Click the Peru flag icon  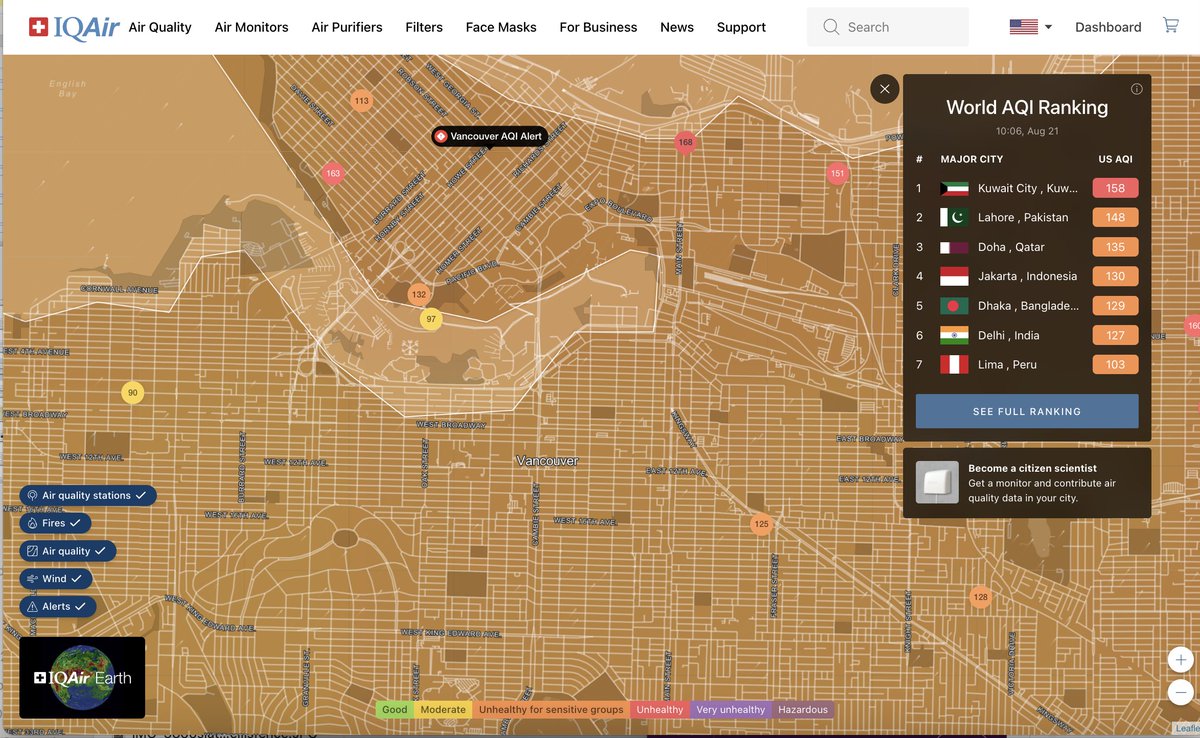tap(954, 364)
